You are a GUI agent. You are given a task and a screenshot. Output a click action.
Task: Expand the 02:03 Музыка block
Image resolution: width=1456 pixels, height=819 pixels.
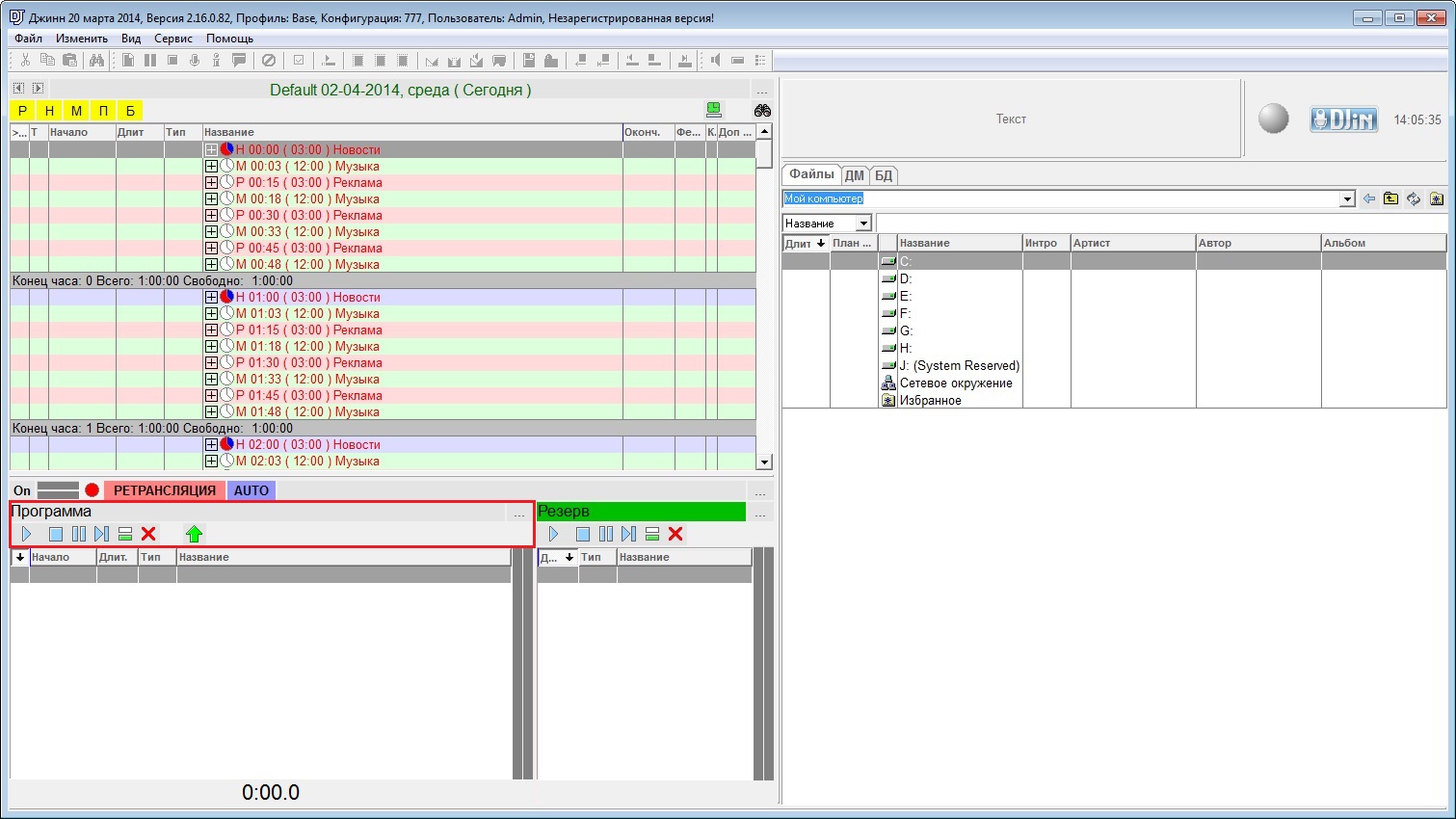coord(211,461)
